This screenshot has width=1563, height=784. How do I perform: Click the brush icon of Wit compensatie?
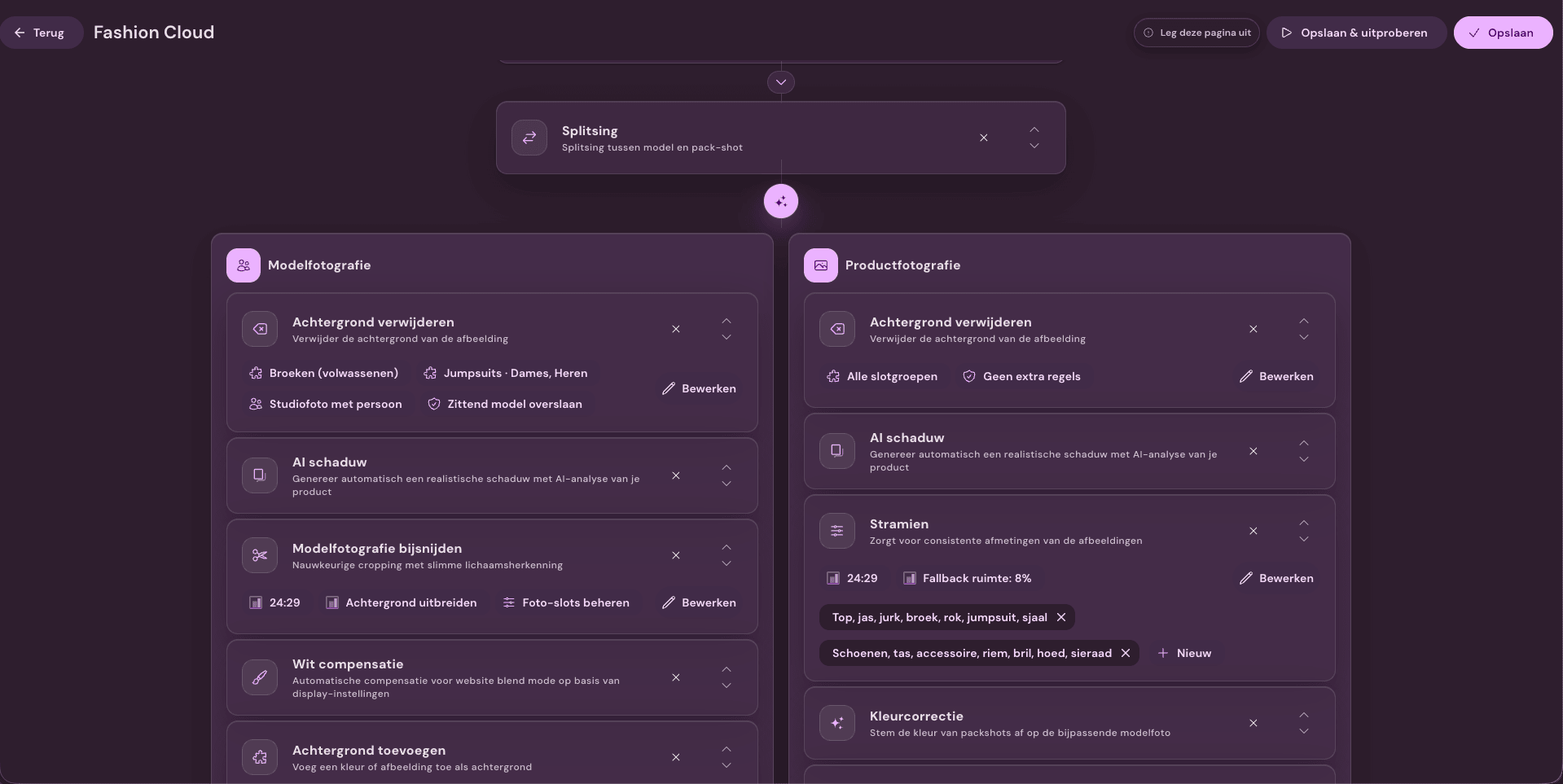pos(260,677)
